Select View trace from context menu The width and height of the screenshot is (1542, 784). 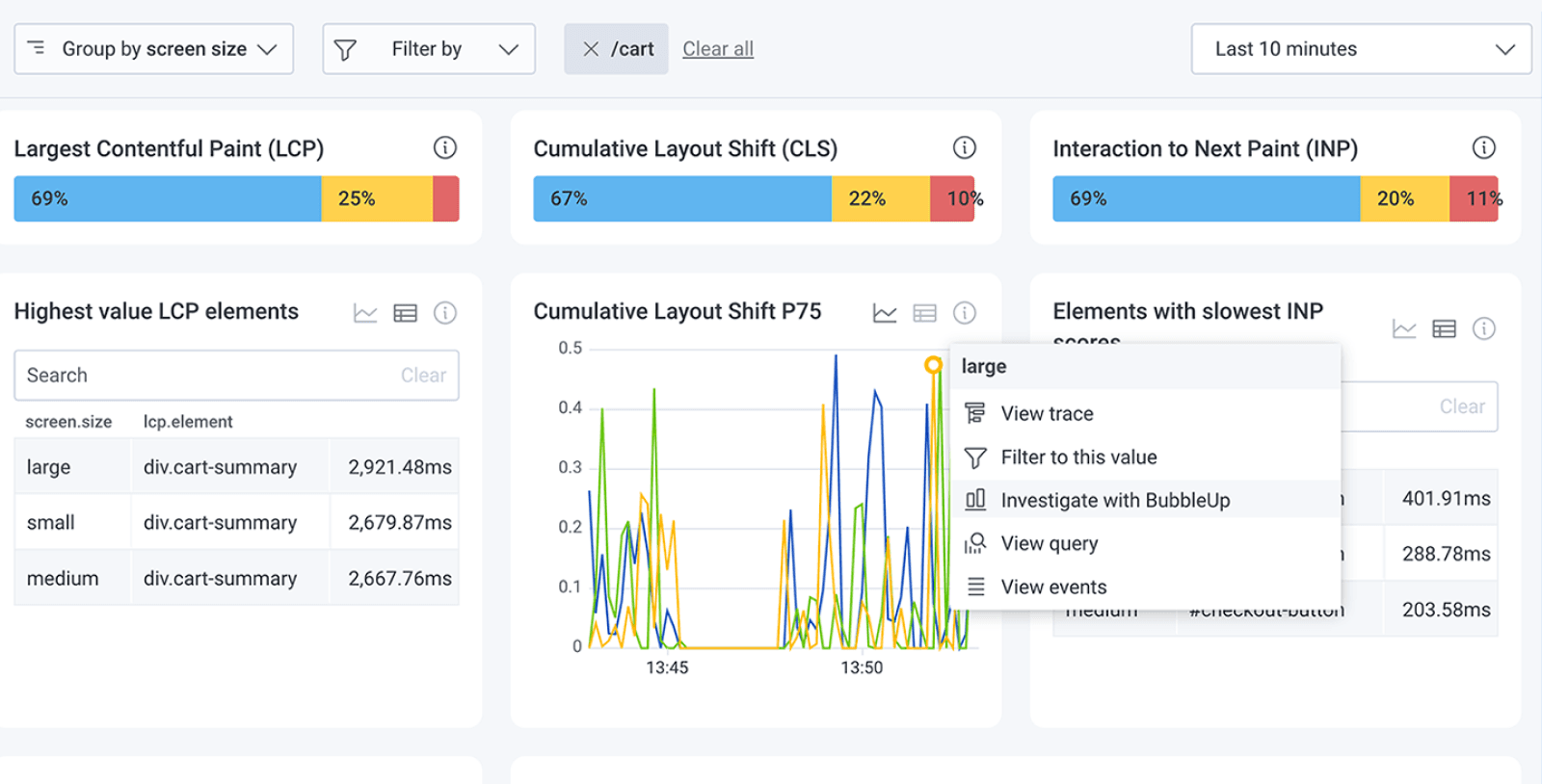(x=1047, y=414)
